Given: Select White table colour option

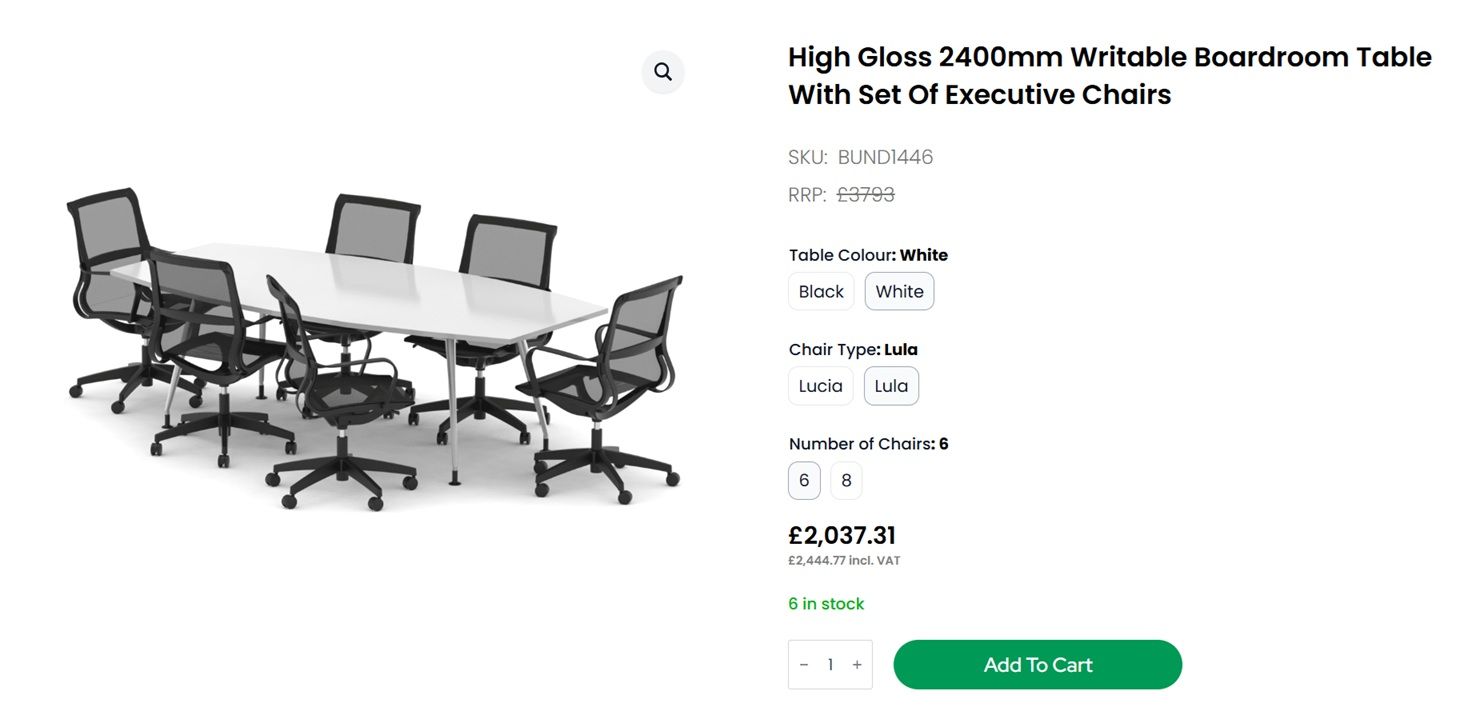Looking at the screenshot, I should pos(899,292).
